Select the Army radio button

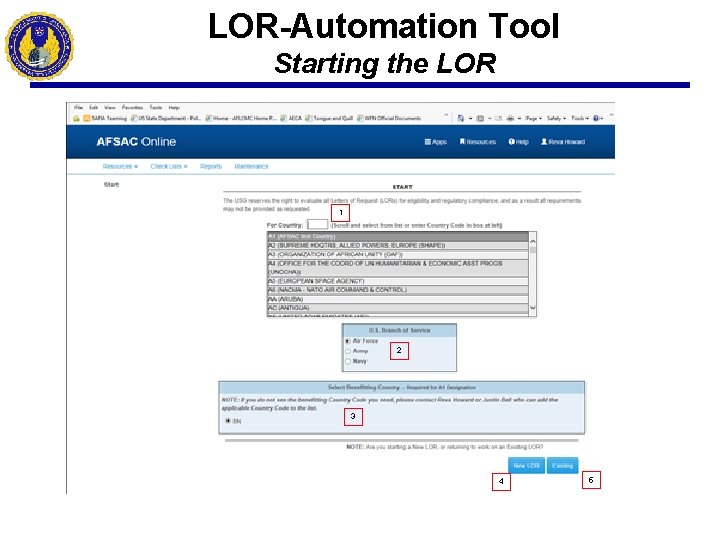(x=348, y=351)
